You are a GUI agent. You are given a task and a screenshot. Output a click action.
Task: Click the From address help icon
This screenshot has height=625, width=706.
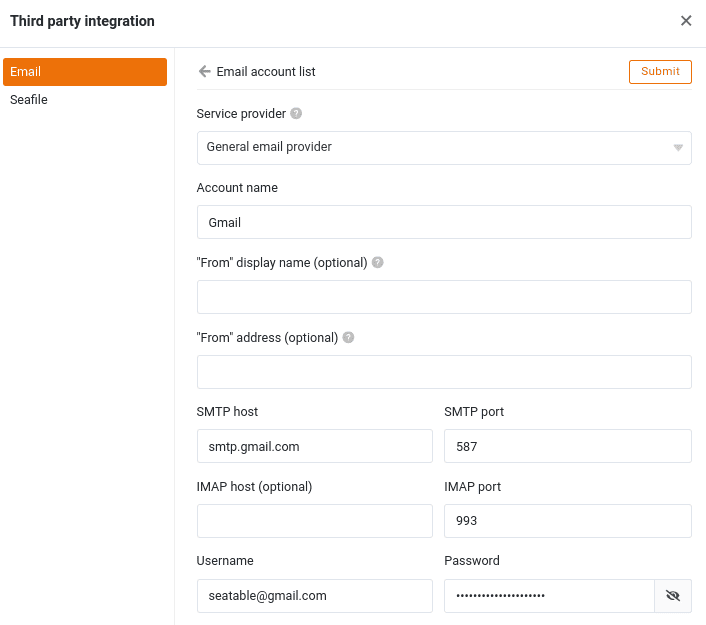tap(348, 338)
